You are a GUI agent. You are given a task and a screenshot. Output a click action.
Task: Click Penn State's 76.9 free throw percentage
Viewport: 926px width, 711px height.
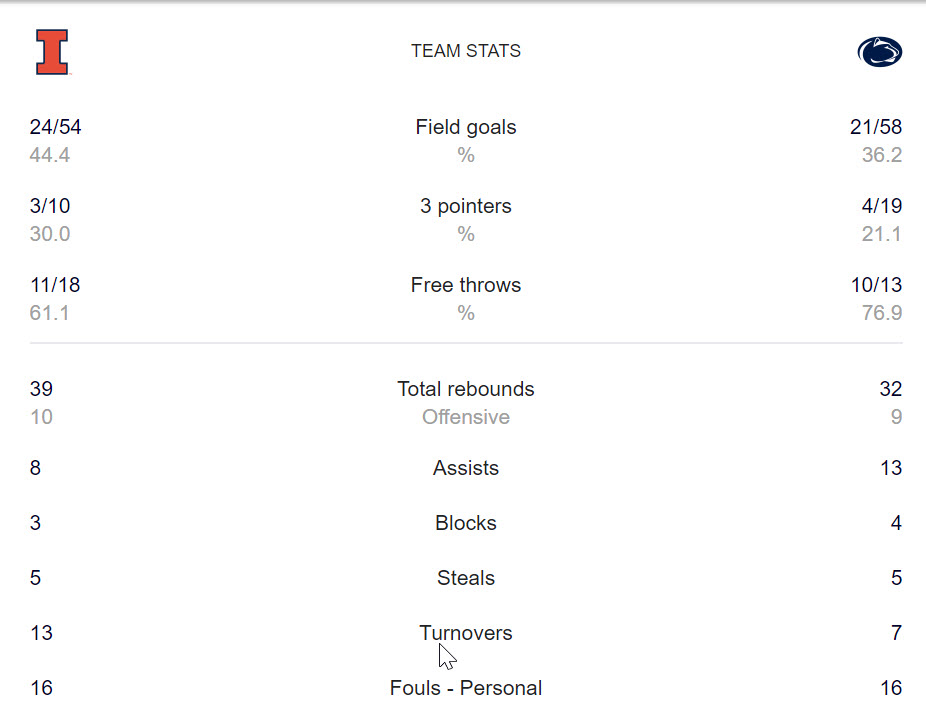pyautogui.click(x=882, y=313)
